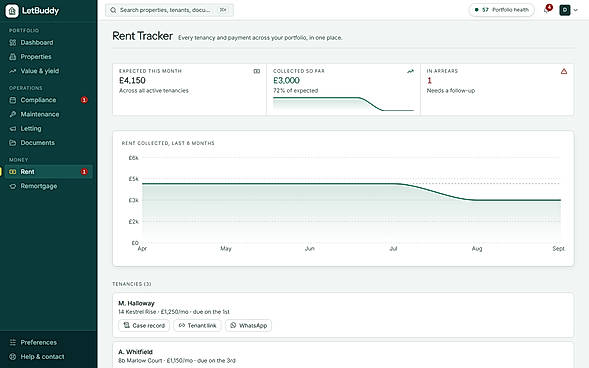This screenshot has width=589, height=368.
Task: Click the user avatar icon
Action: click(x=565, y=10)
